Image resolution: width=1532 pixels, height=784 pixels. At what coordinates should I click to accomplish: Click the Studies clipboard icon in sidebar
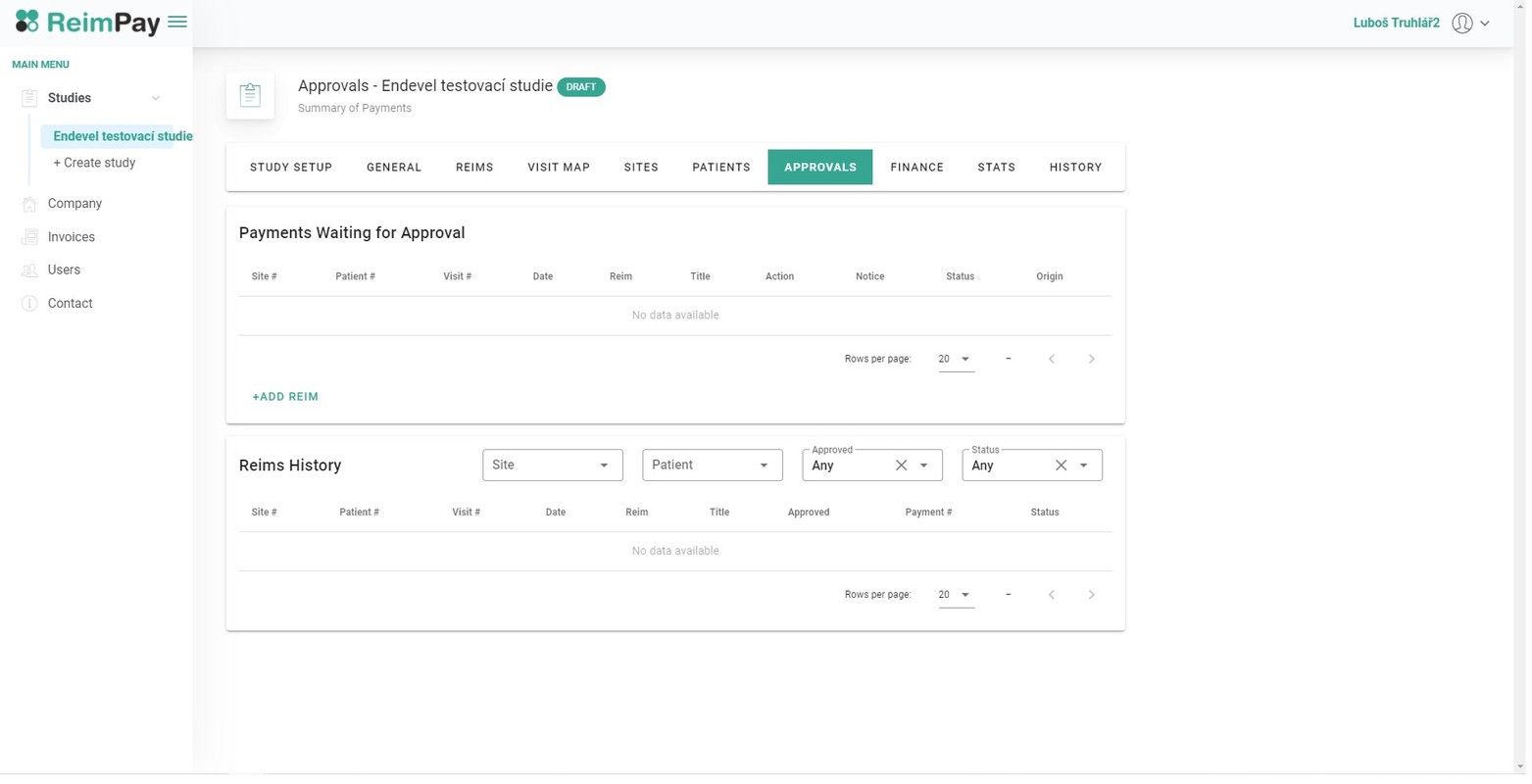[x=29, y=98]
